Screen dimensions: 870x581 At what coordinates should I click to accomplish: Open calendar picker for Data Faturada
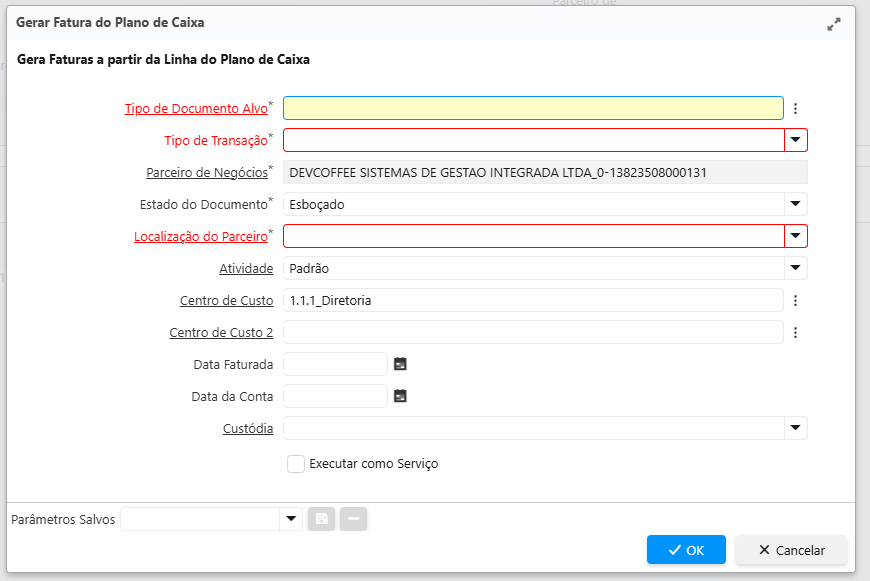point(400,364)
